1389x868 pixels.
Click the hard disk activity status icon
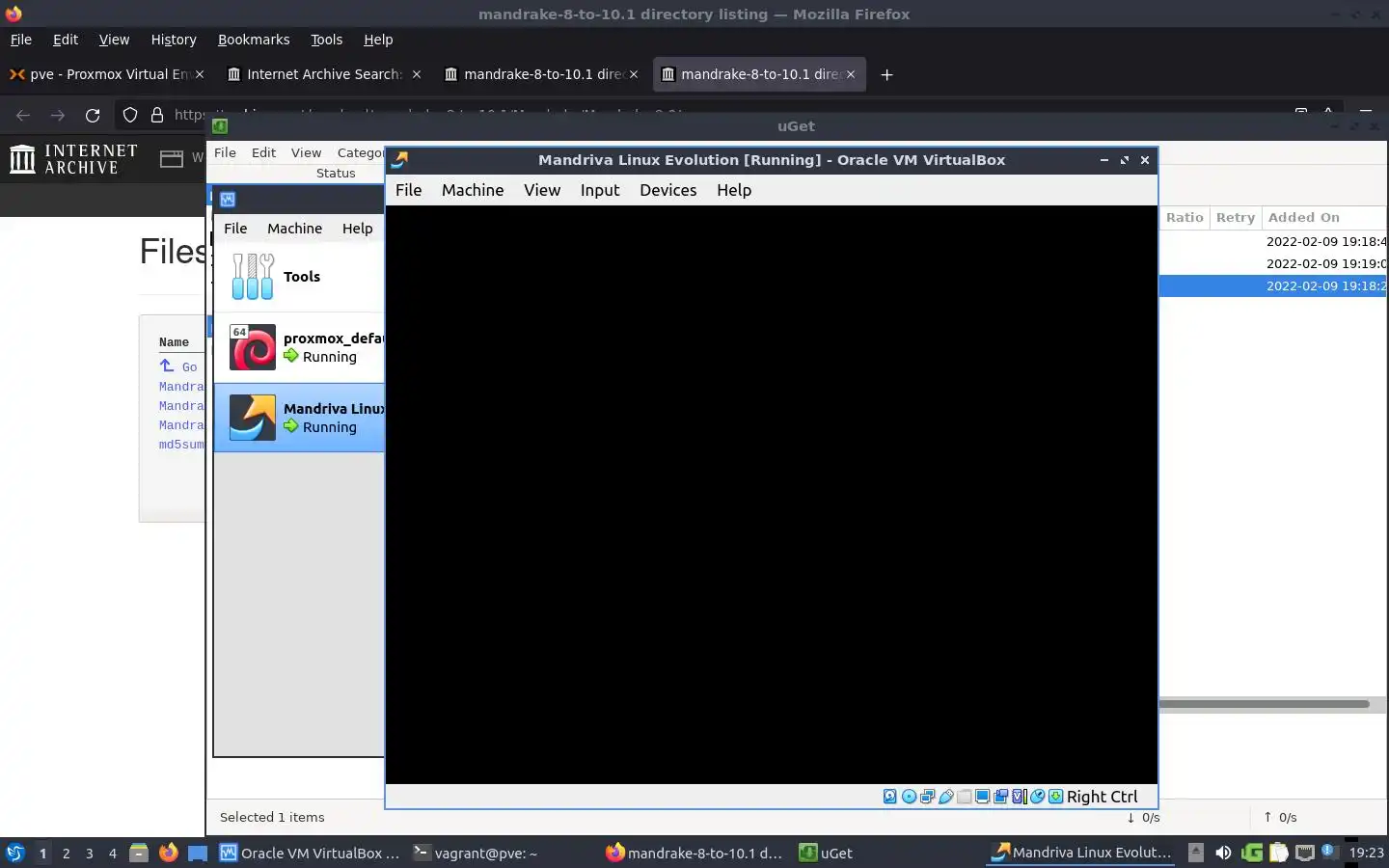tap(890, 797)
